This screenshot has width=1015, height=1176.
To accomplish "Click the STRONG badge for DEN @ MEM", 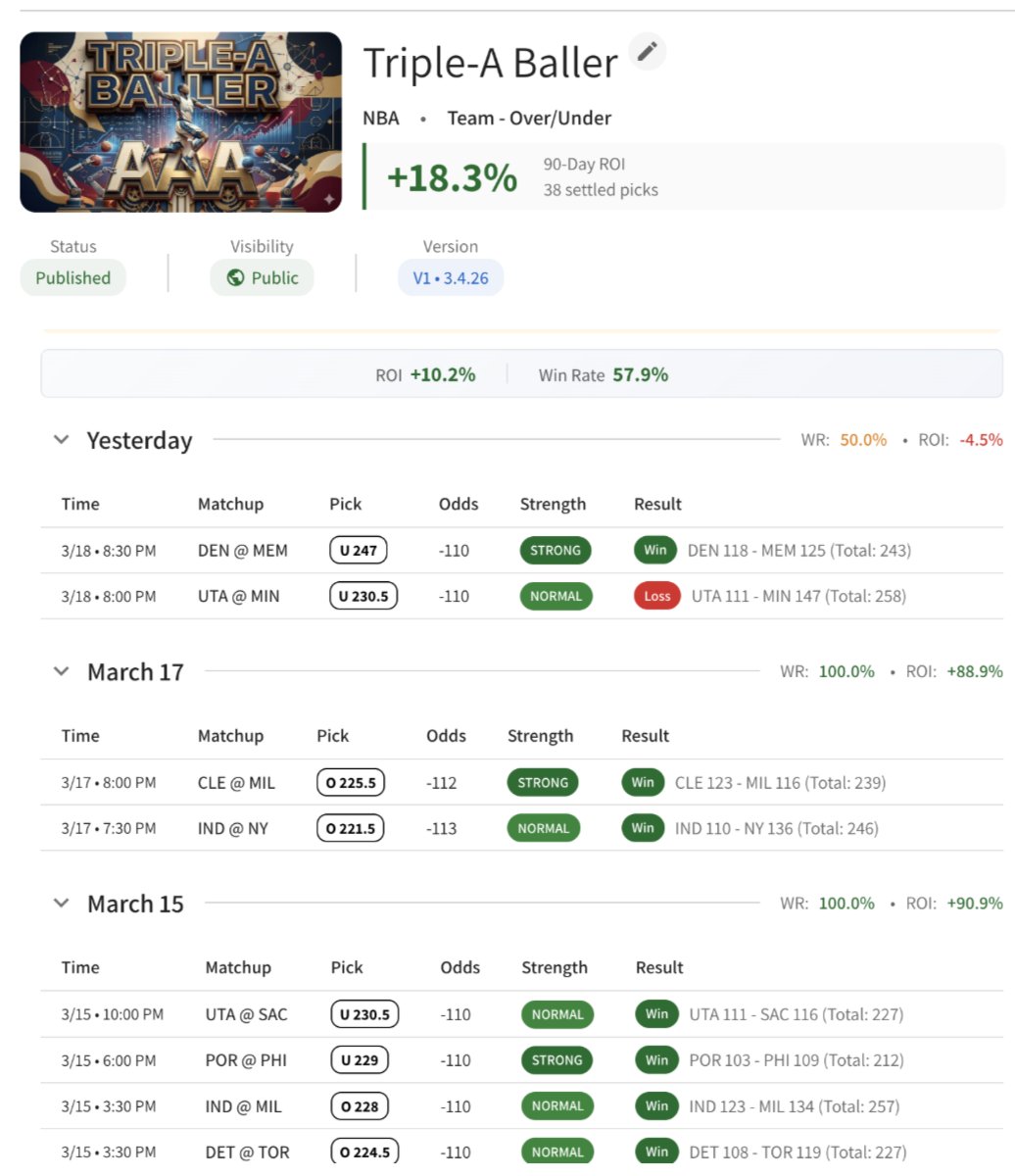I will (556, 550).
